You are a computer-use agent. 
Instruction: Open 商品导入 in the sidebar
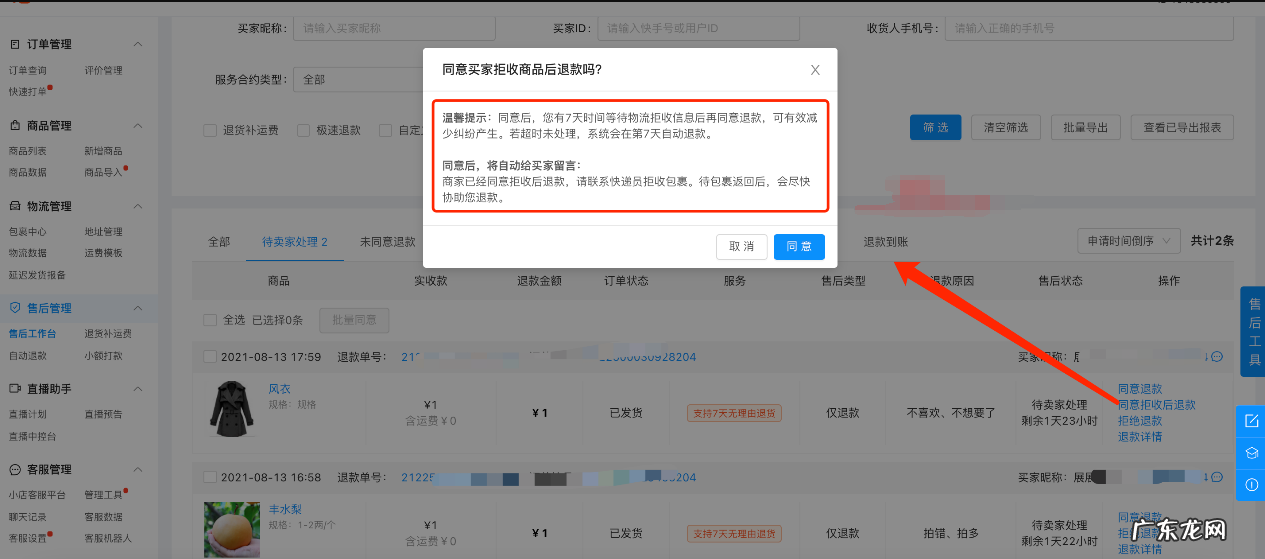tap(103, 172)
